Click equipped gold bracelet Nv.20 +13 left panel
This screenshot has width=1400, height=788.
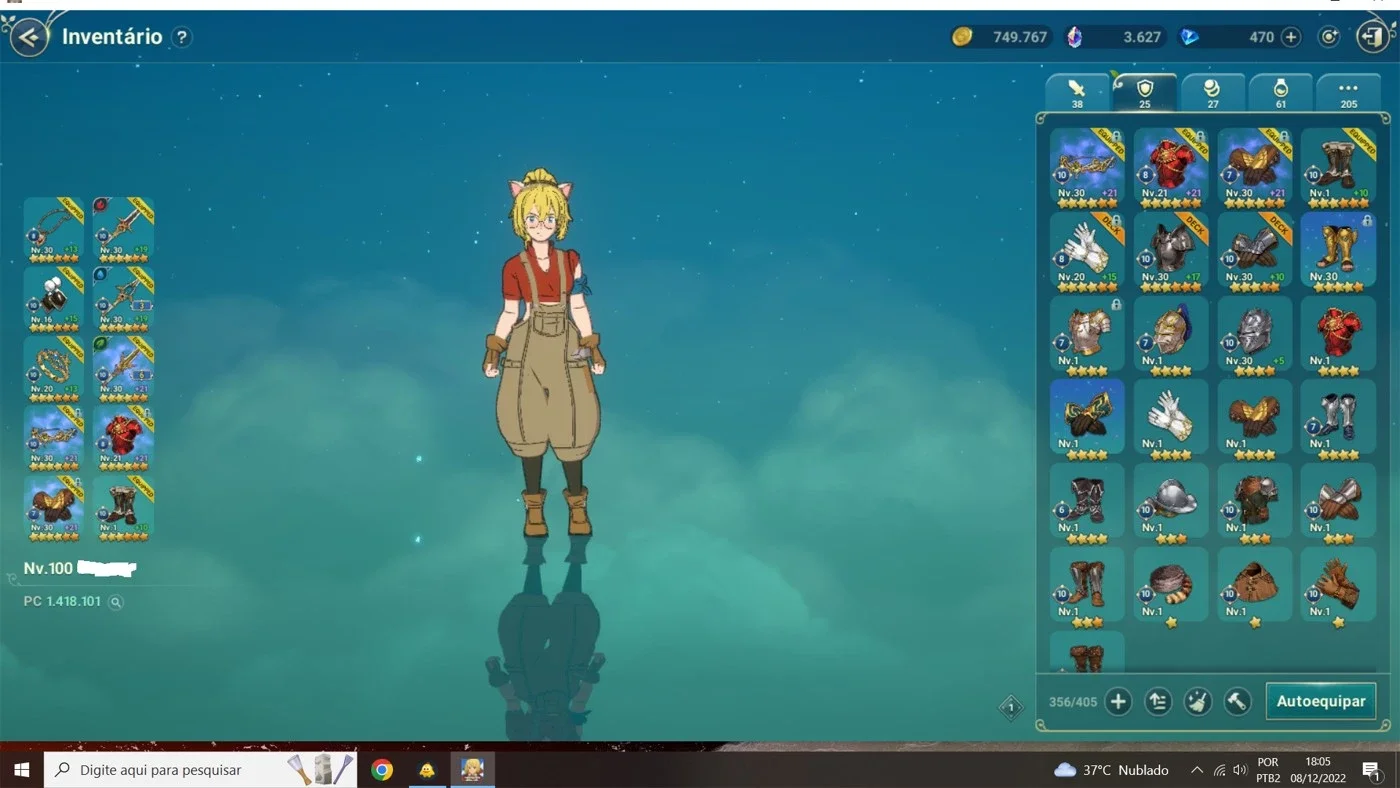pos(54,368)
